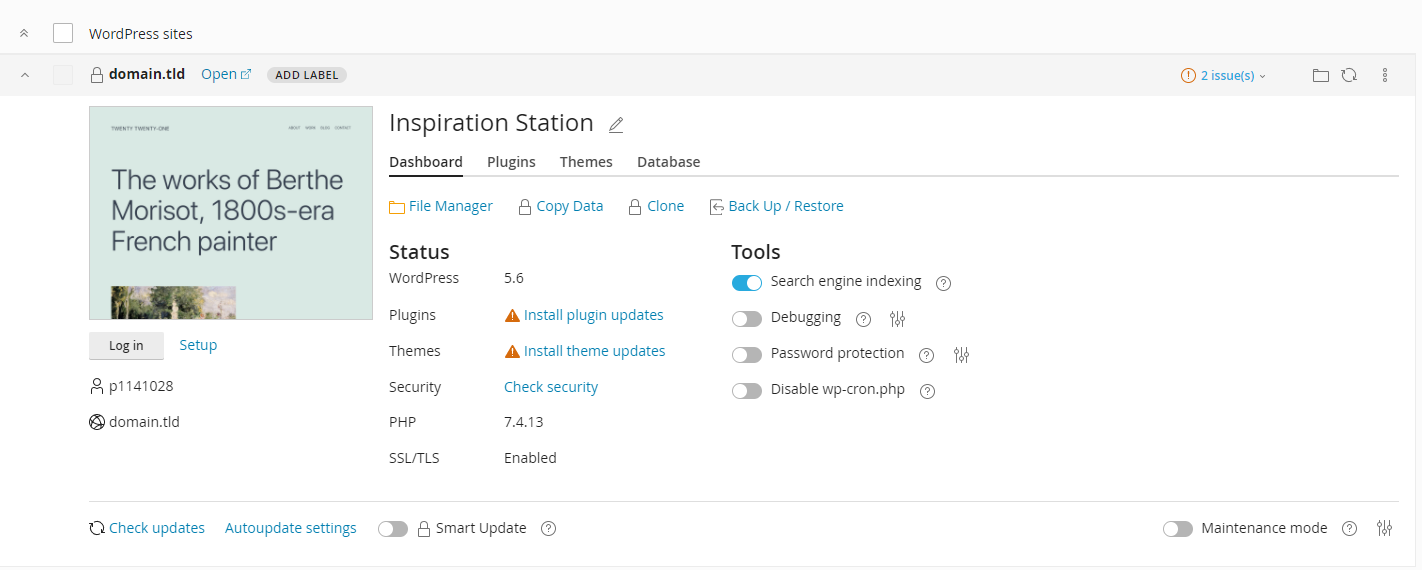
Task: Show help for Disable wp-cron.php
Action: pos(927,391)
